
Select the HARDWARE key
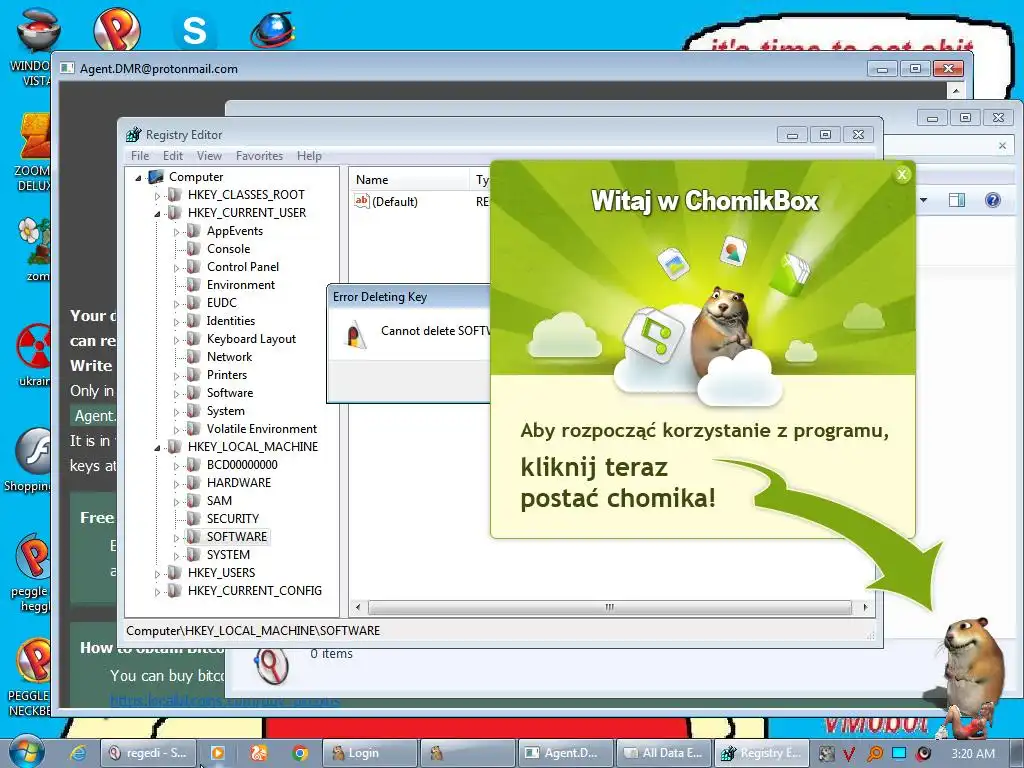point(238,483)
